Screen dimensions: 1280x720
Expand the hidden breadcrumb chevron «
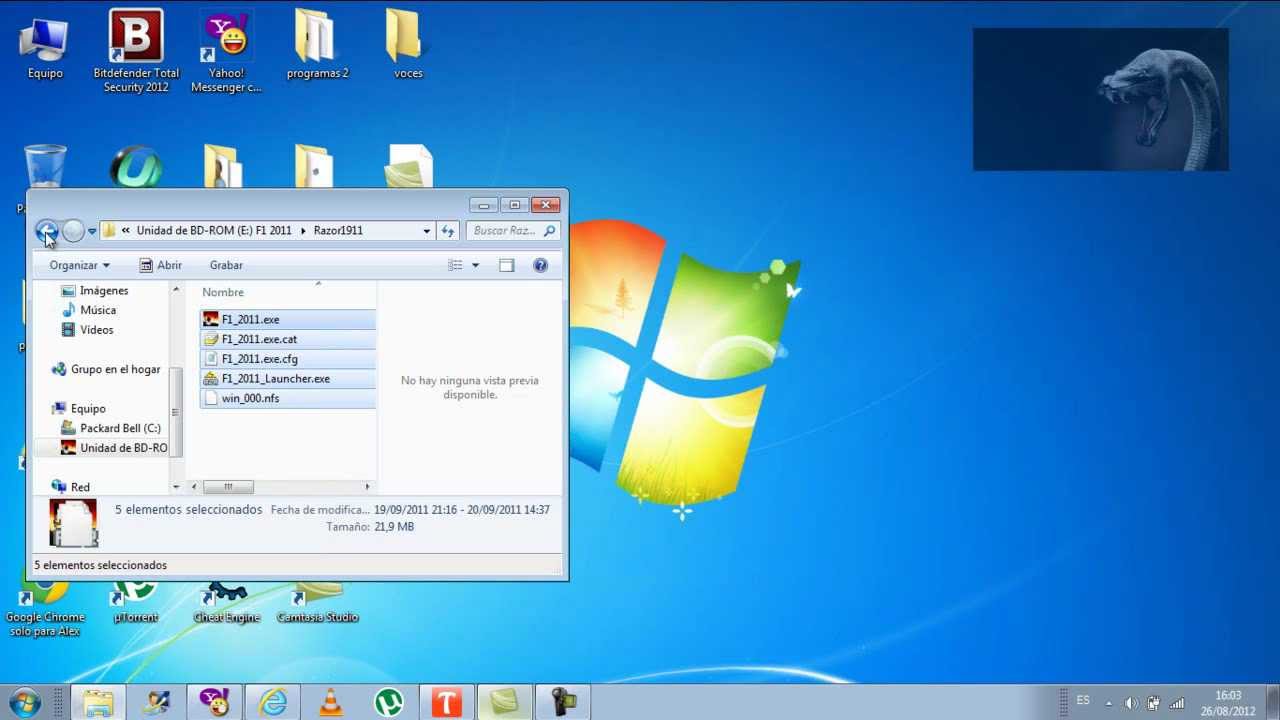pyautogui.click(x=126, y=230)
